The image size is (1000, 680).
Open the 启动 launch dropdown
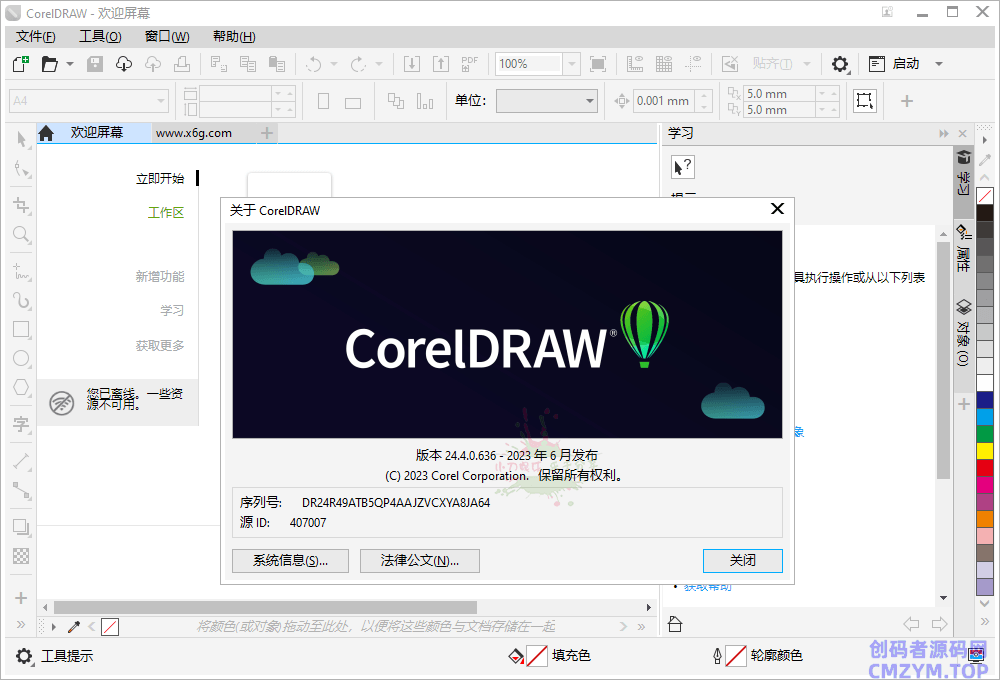click(x=938, y=64)
